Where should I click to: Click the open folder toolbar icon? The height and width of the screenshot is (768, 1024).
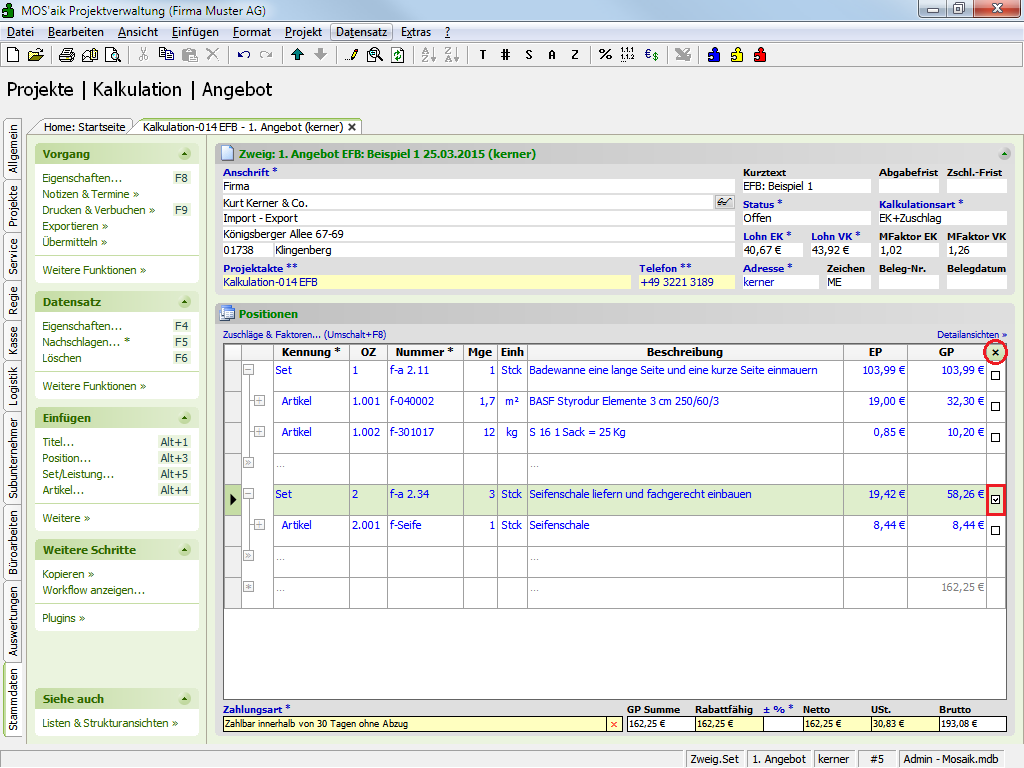(36, 55)
